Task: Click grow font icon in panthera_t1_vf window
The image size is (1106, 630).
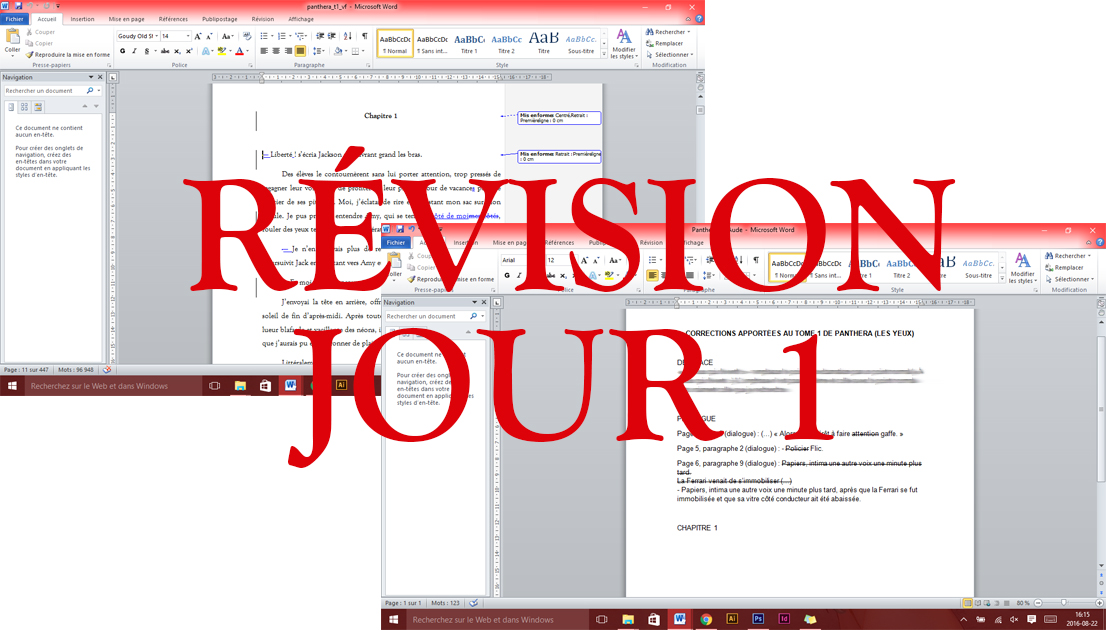Action: [x=198, y=36]
